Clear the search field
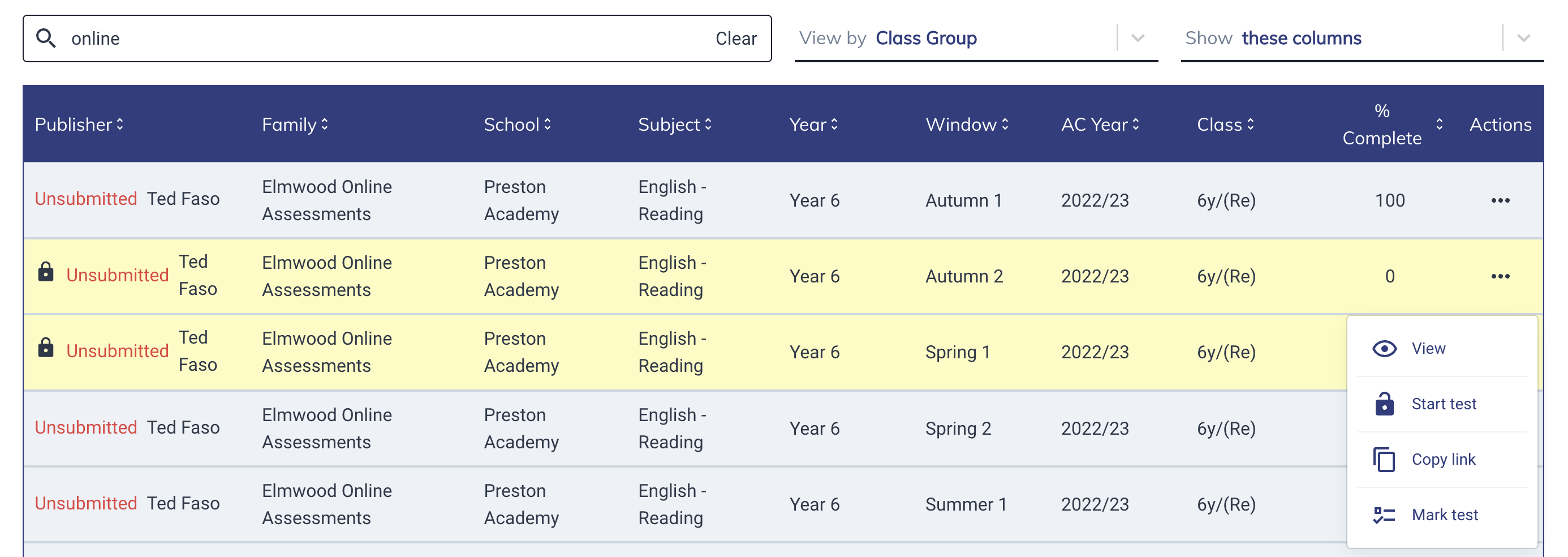 point(735,38)
